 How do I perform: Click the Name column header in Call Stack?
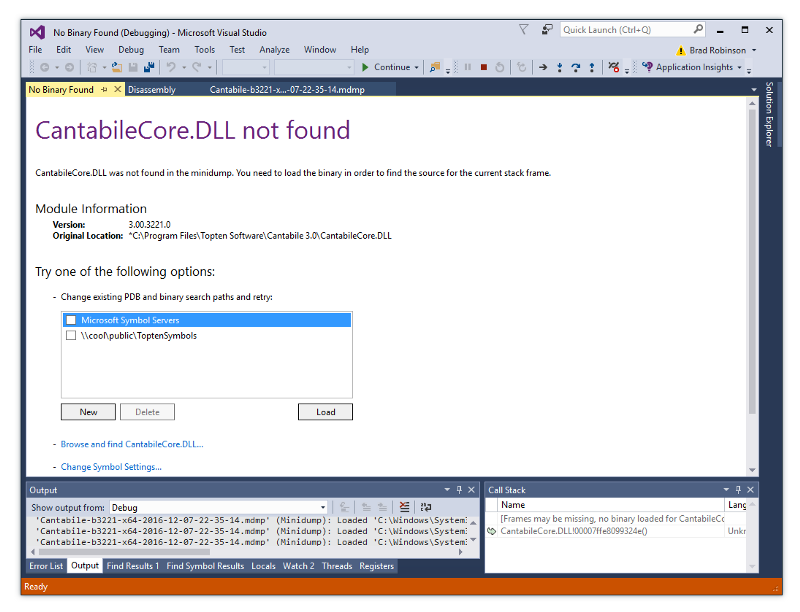coord(611,504)
